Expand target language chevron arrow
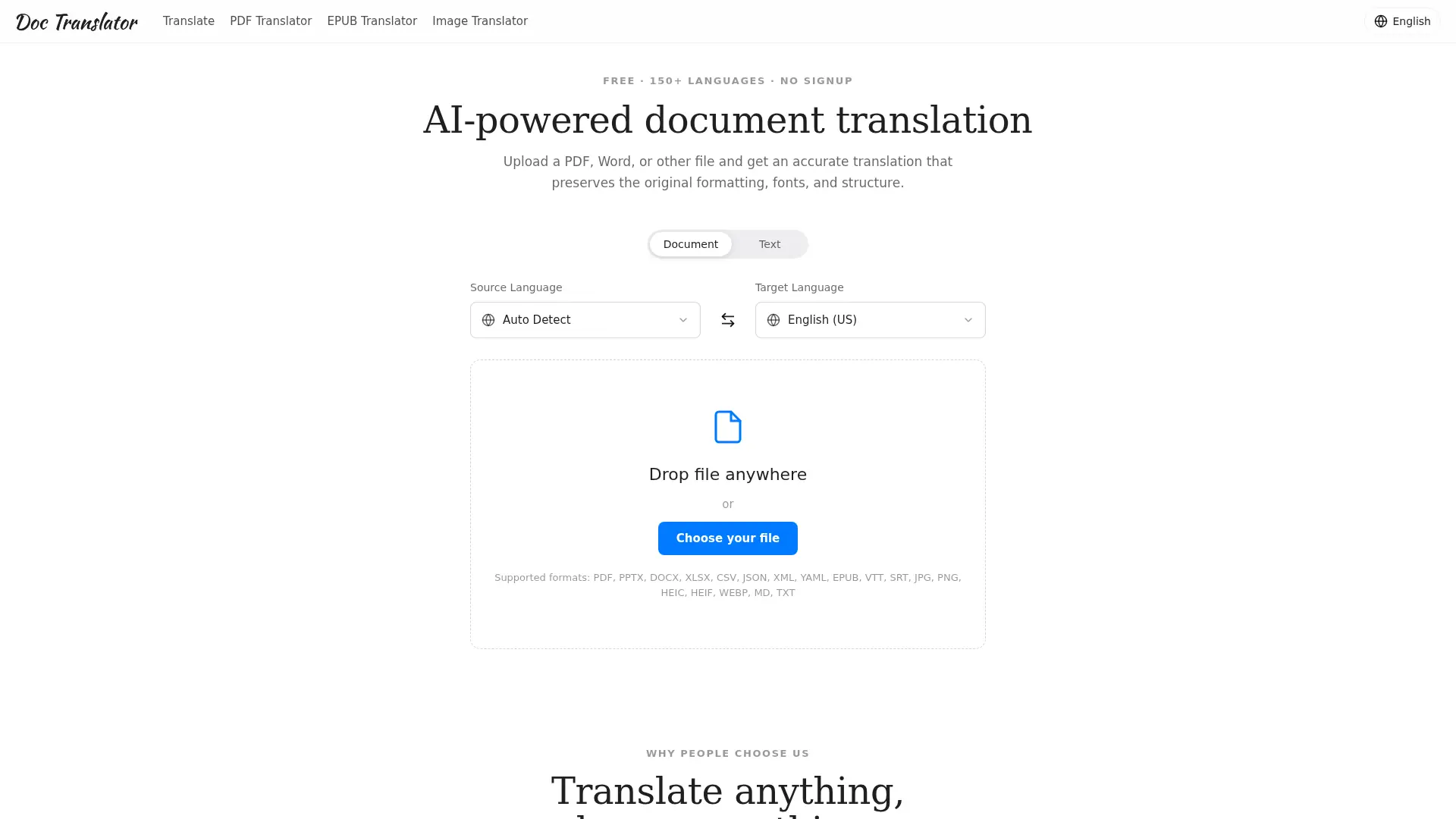 pos(968,320)
